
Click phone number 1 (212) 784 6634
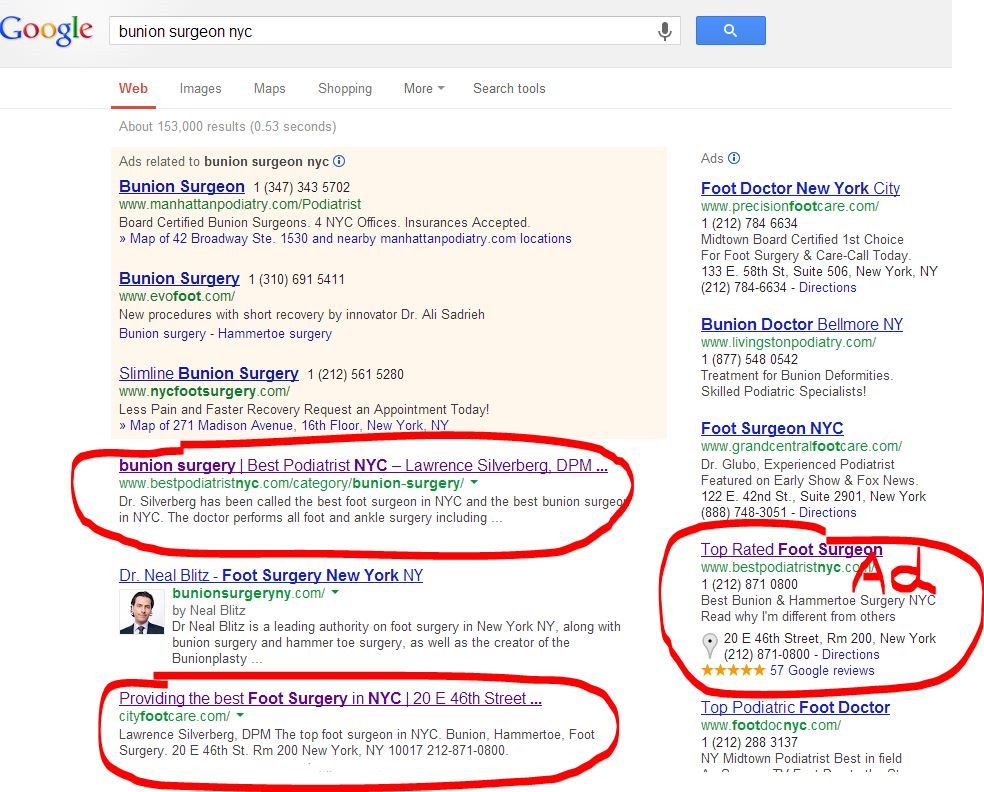click(x=749, y=223)
